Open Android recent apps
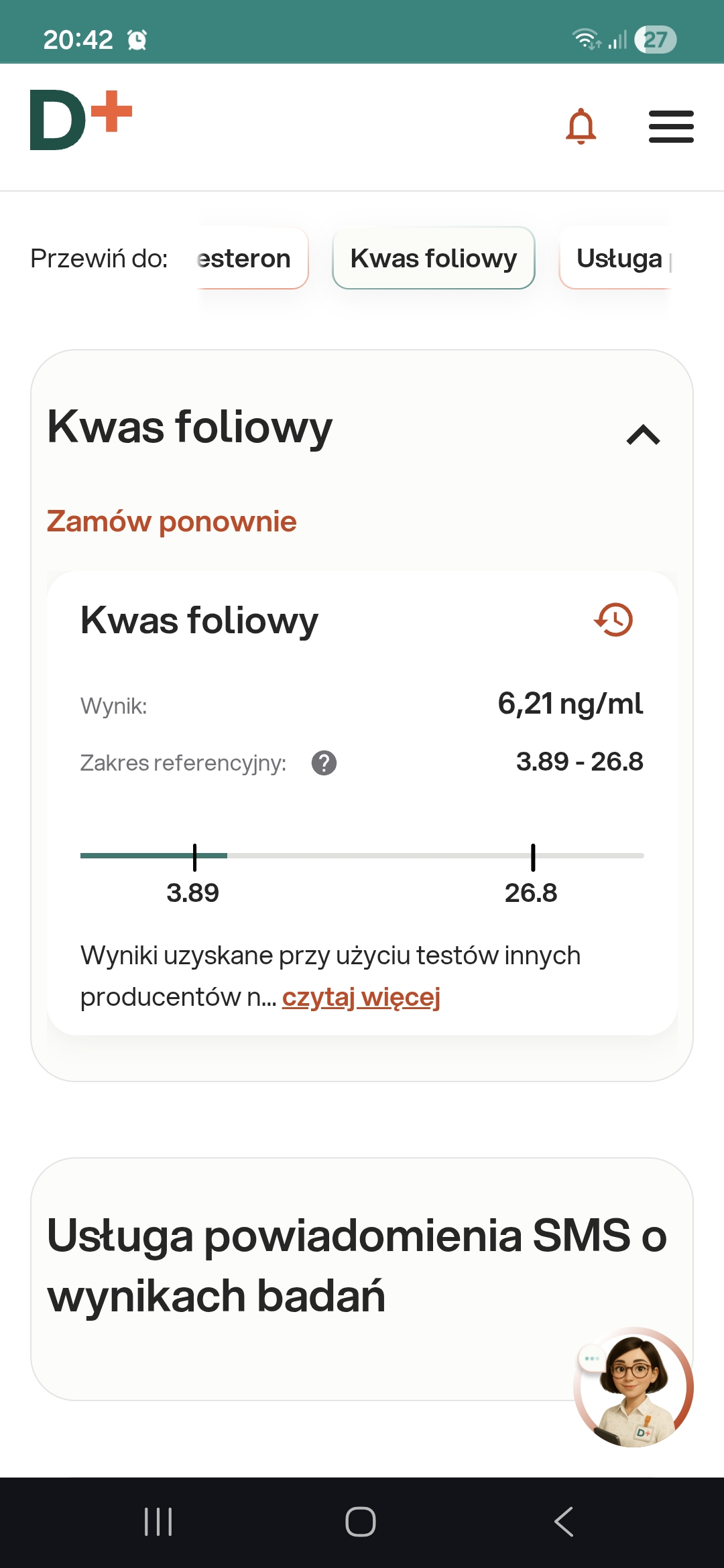 [158, 1521]
